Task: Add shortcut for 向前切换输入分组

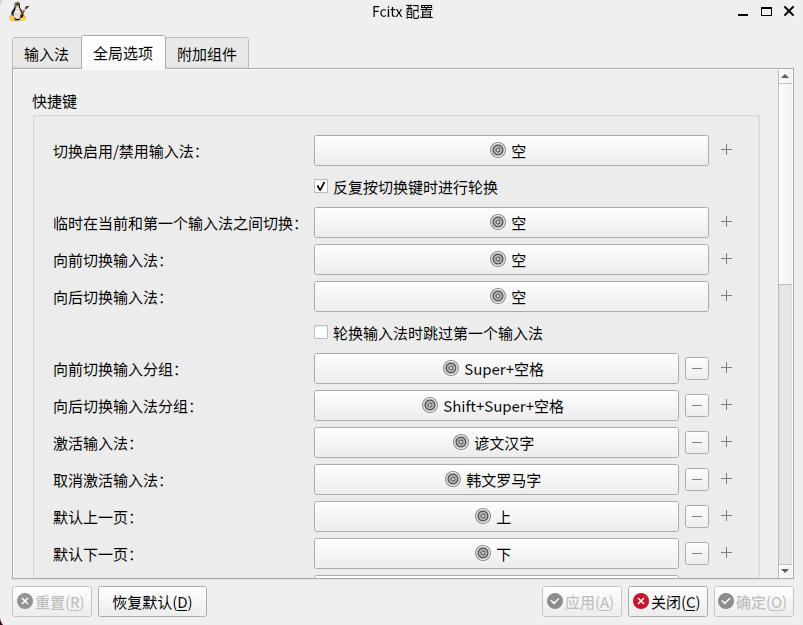Action: tap(726, 368)
